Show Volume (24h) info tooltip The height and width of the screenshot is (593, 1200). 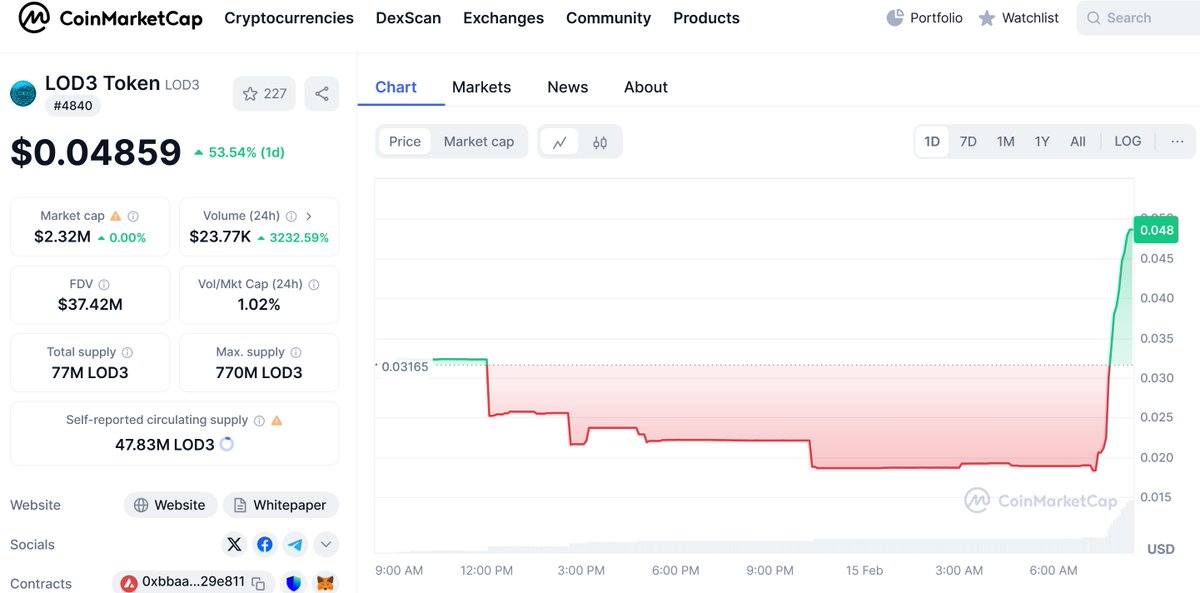tap(291, 216)
